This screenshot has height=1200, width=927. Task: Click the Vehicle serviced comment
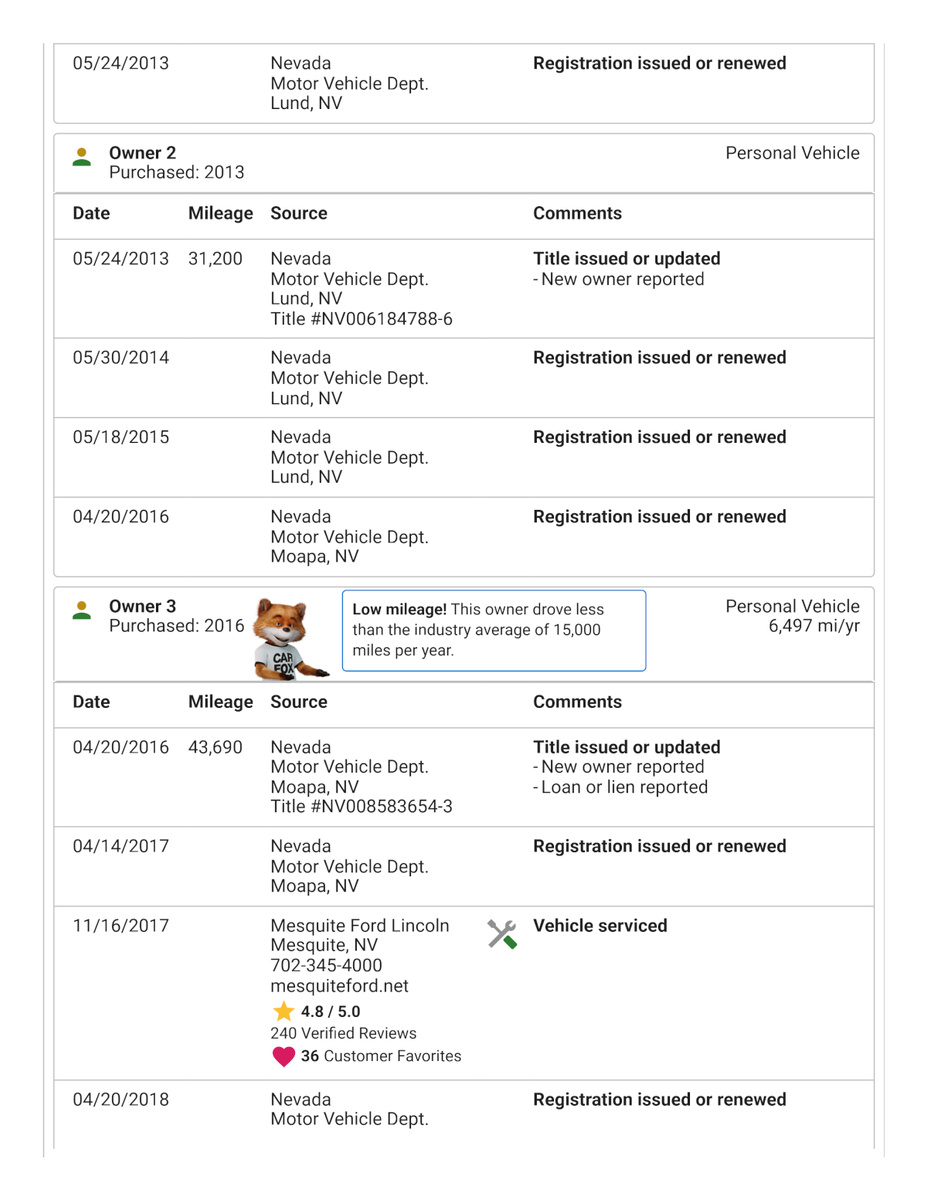pos(598,926)
